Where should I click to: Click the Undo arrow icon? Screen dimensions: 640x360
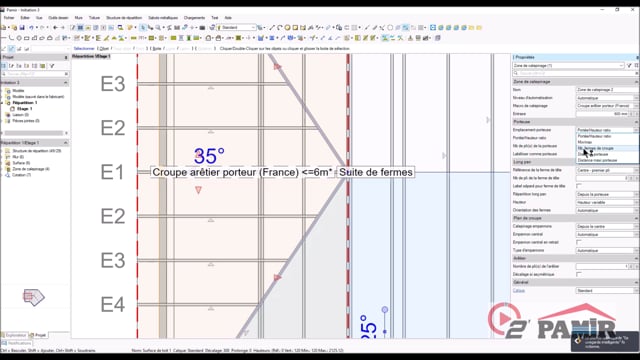click(31, 28)
